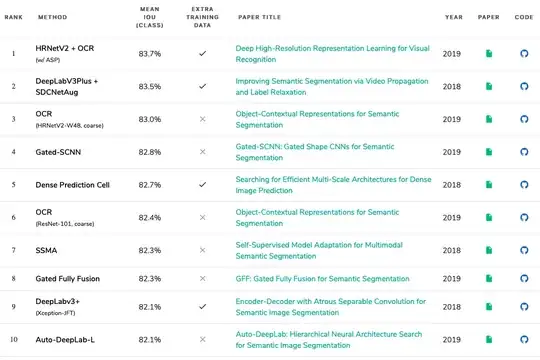Open 'Self-Supervised Model Adaptation for Multimodal' link
The image size is (540, 360).
[x=319, y=250]
